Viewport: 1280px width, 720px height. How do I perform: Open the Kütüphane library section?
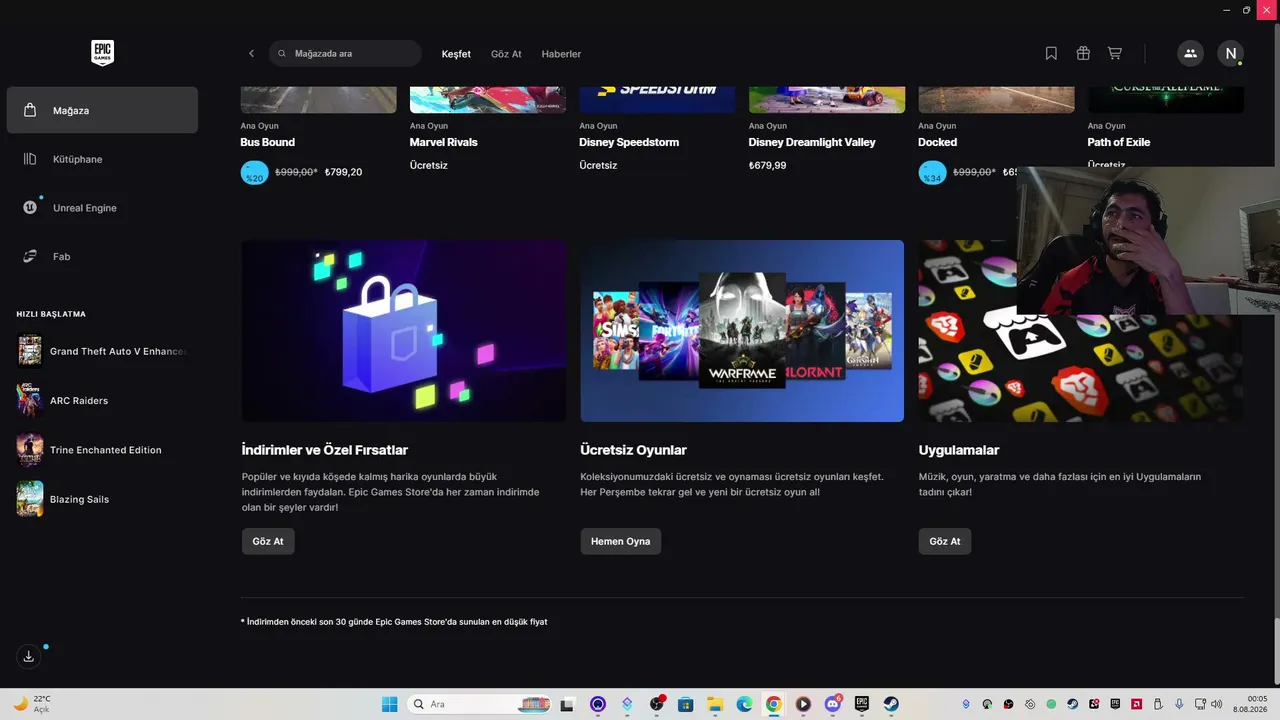[x=102, y=159]
